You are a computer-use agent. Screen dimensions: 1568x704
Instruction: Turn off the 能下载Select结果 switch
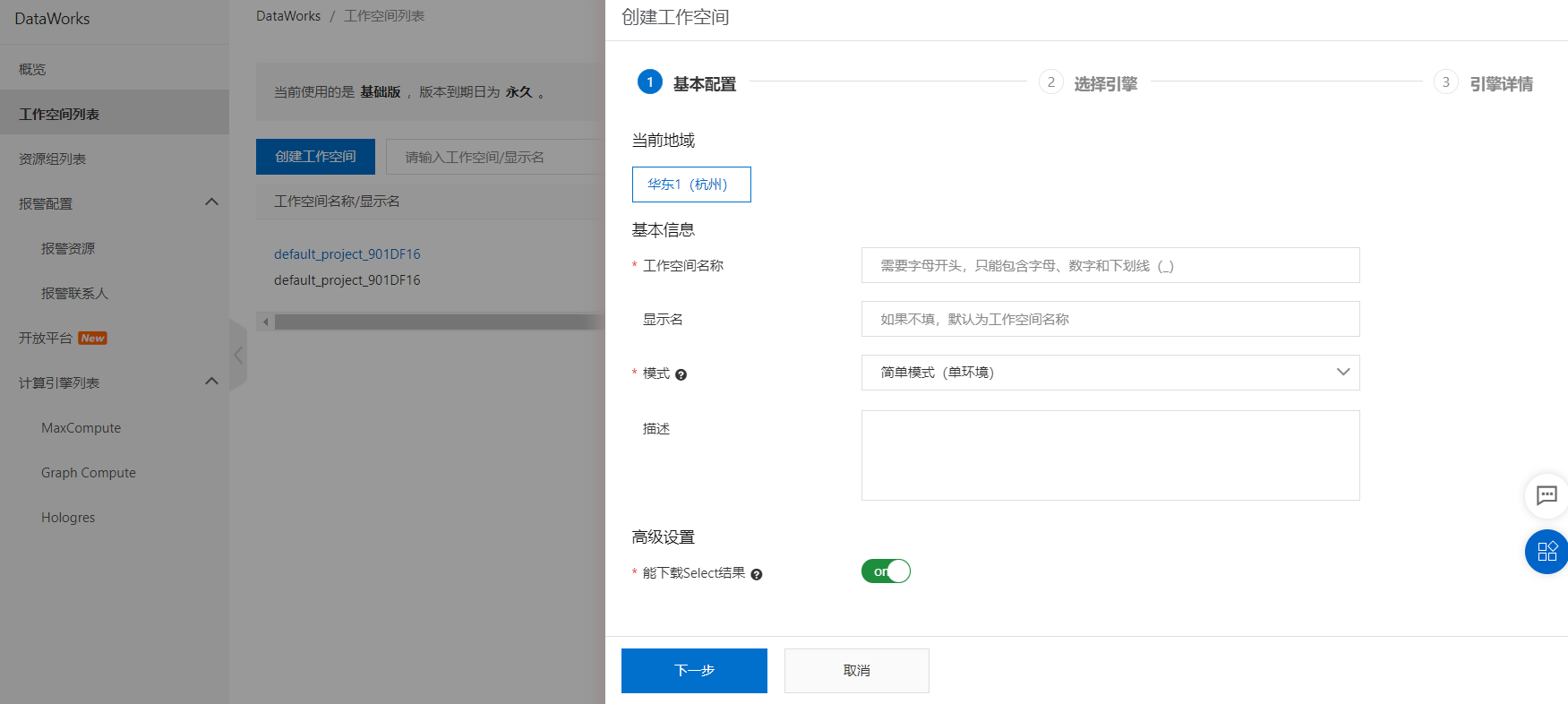pyautogui.click(x=886, y=571)
